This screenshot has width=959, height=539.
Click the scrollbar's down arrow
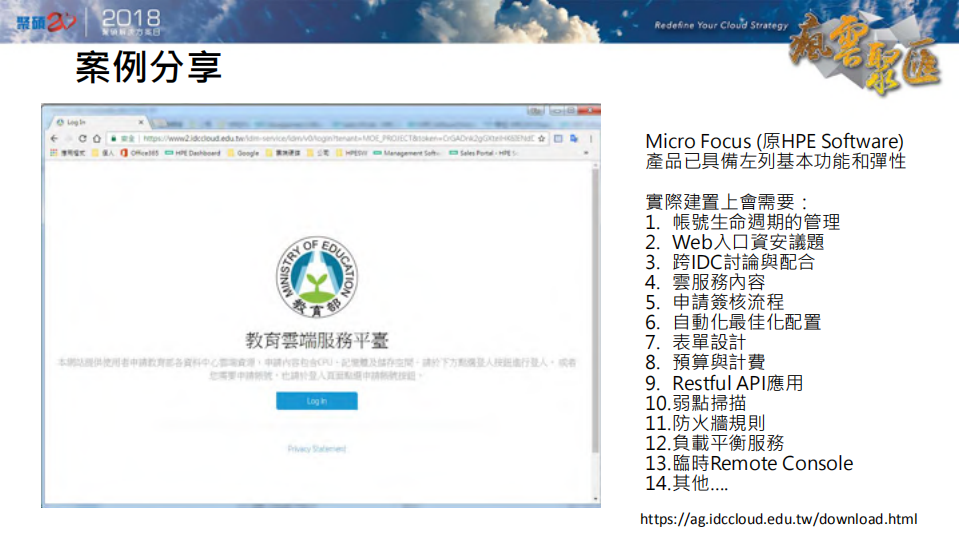(x=596, y=499)
